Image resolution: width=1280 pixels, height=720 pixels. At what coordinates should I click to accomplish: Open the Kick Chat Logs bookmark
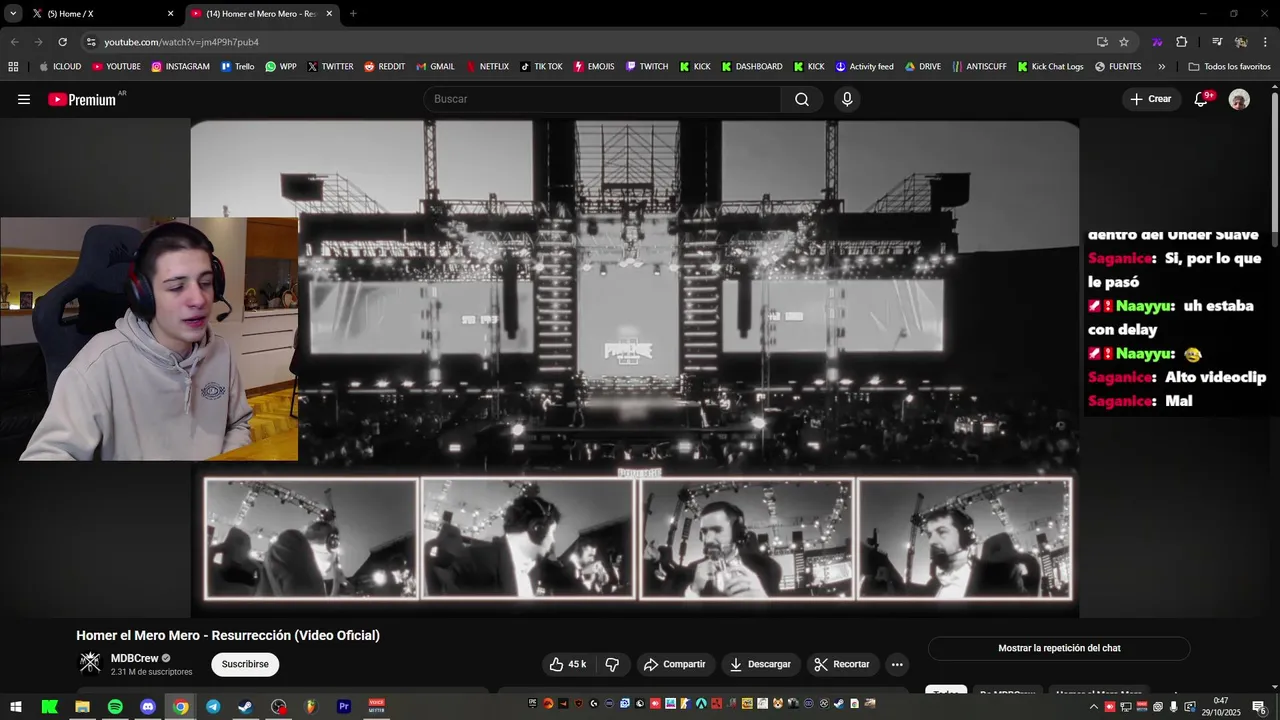pyautogui.click(x=1050, y=67)
